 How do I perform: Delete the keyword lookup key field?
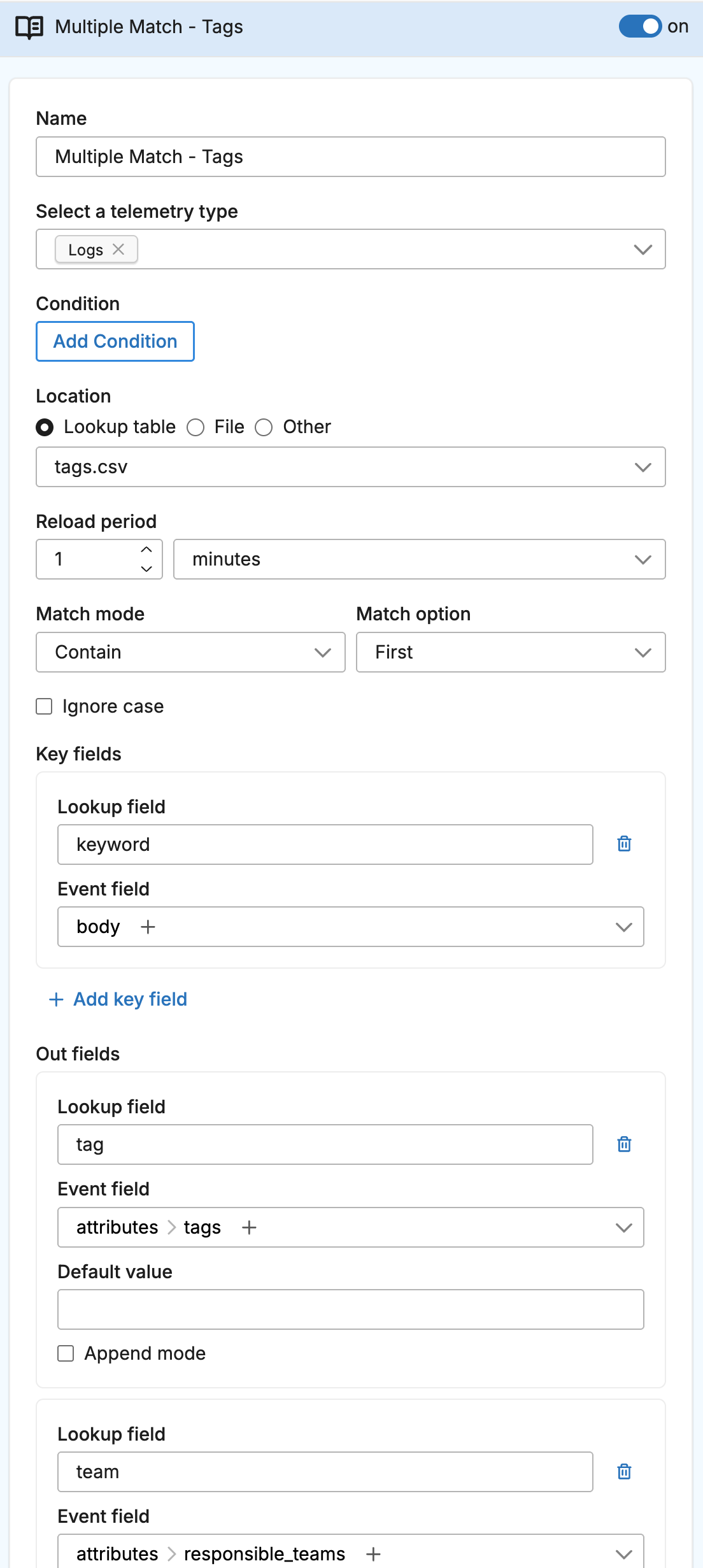[624, 844]
